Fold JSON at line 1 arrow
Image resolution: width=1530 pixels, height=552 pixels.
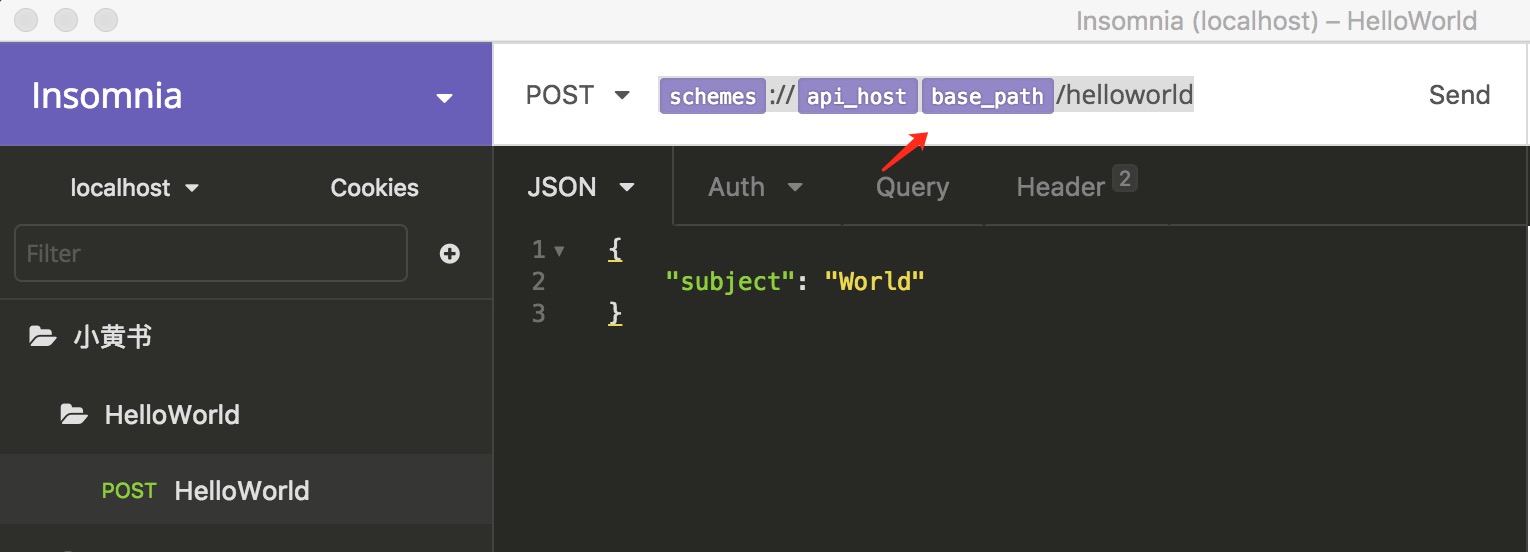click(559, 250)
